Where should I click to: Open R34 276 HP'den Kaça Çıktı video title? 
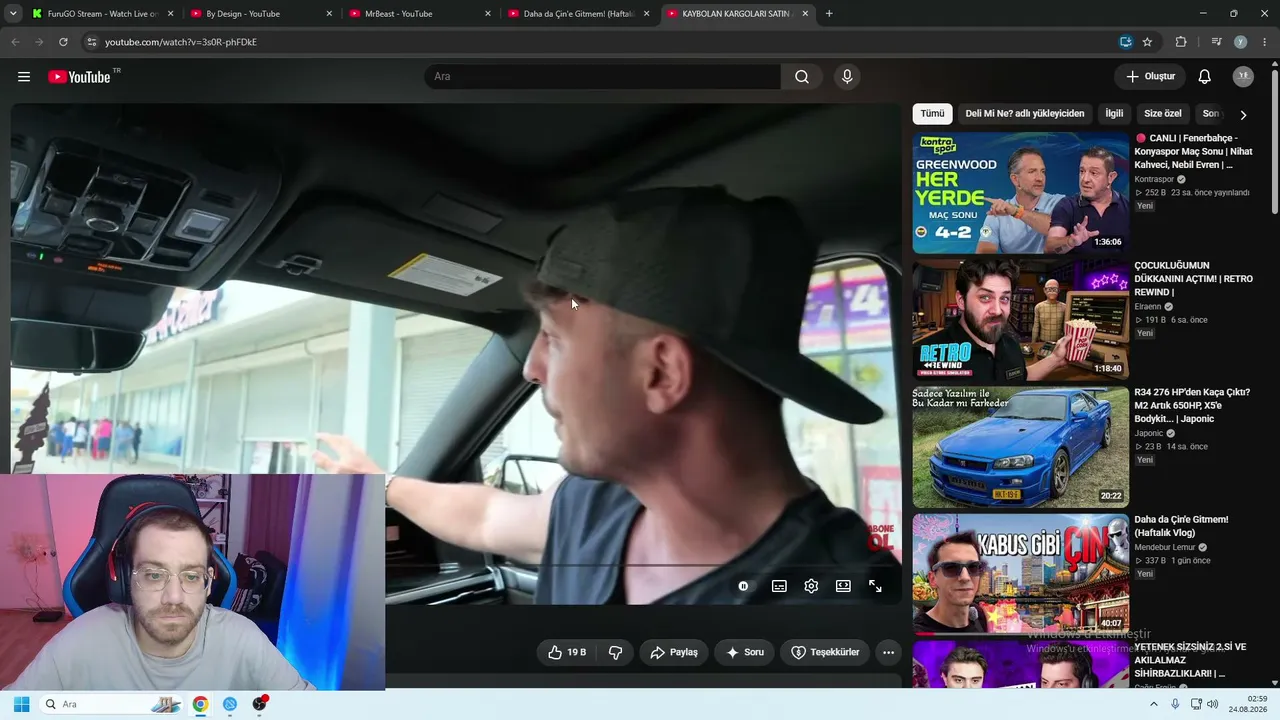[1192, 405]
